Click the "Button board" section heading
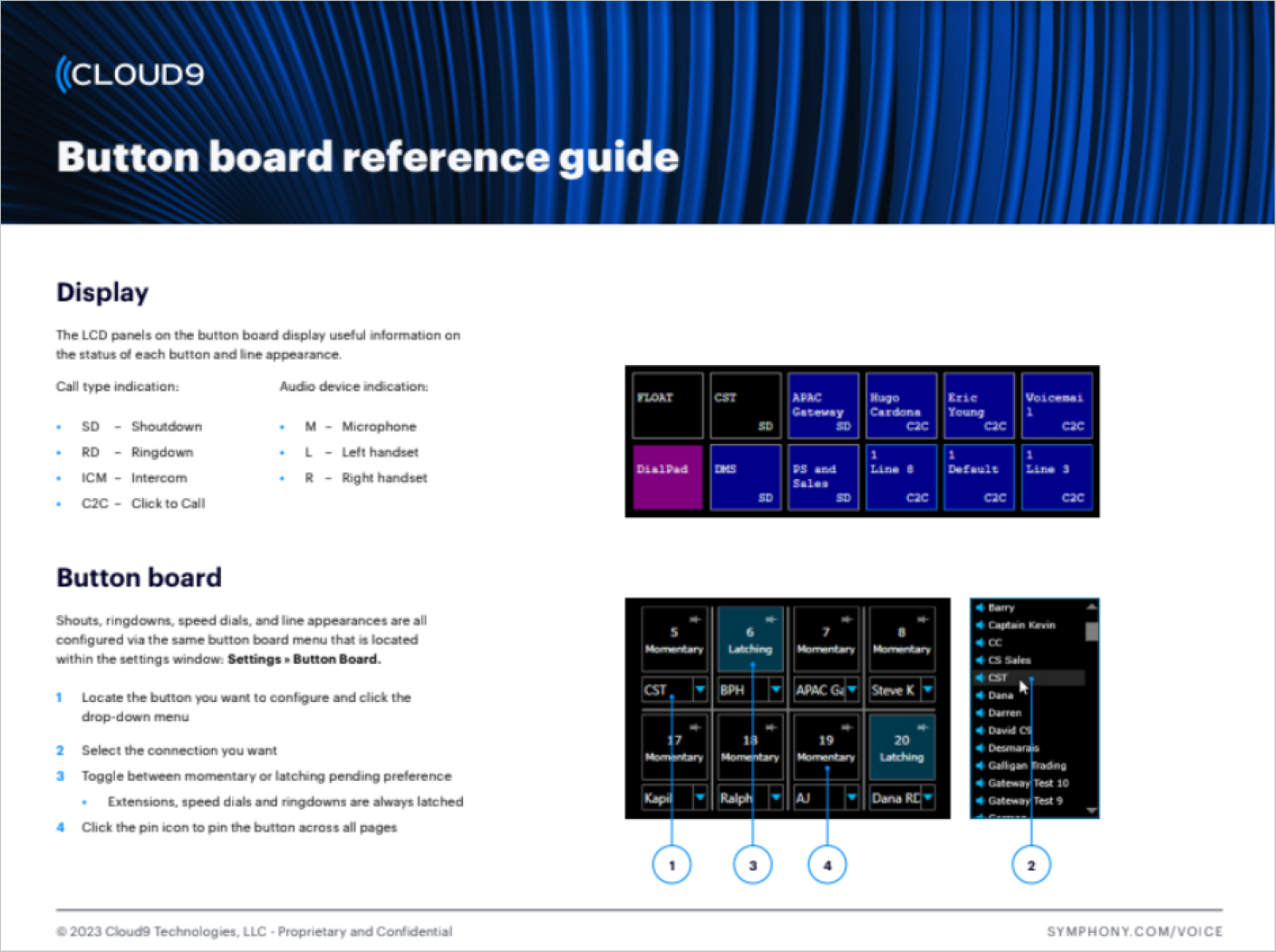This screenshot has height=952, width=1276. click(x=140, y=578)
